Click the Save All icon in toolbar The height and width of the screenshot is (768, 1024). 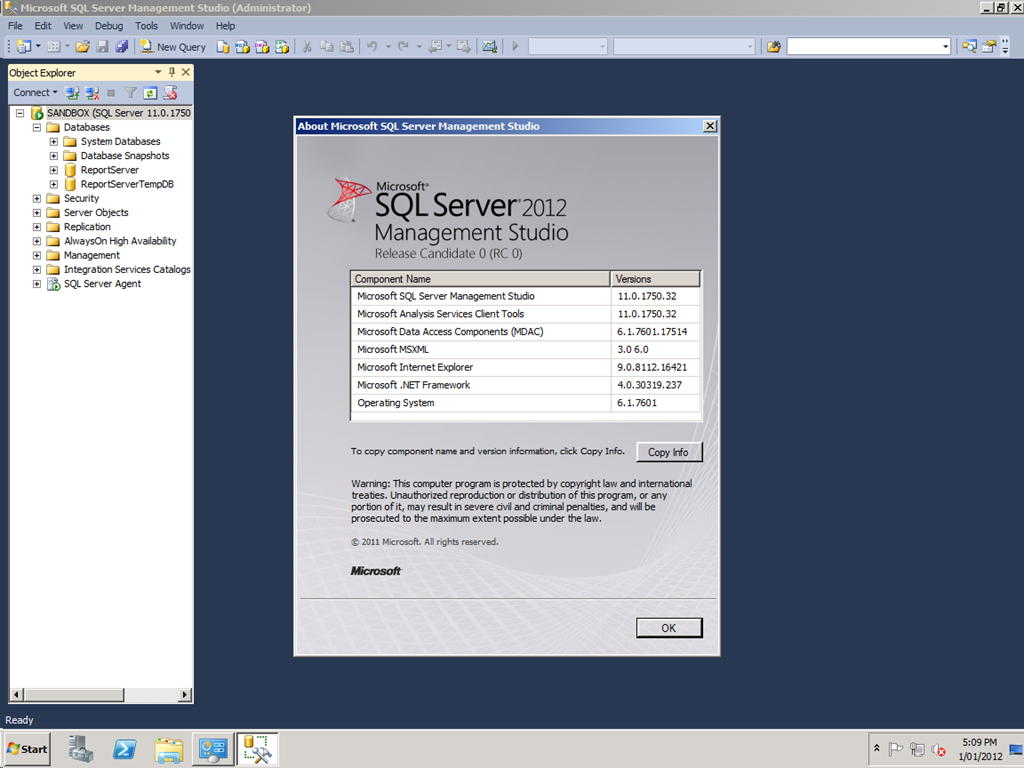click(x=121, y=46)
